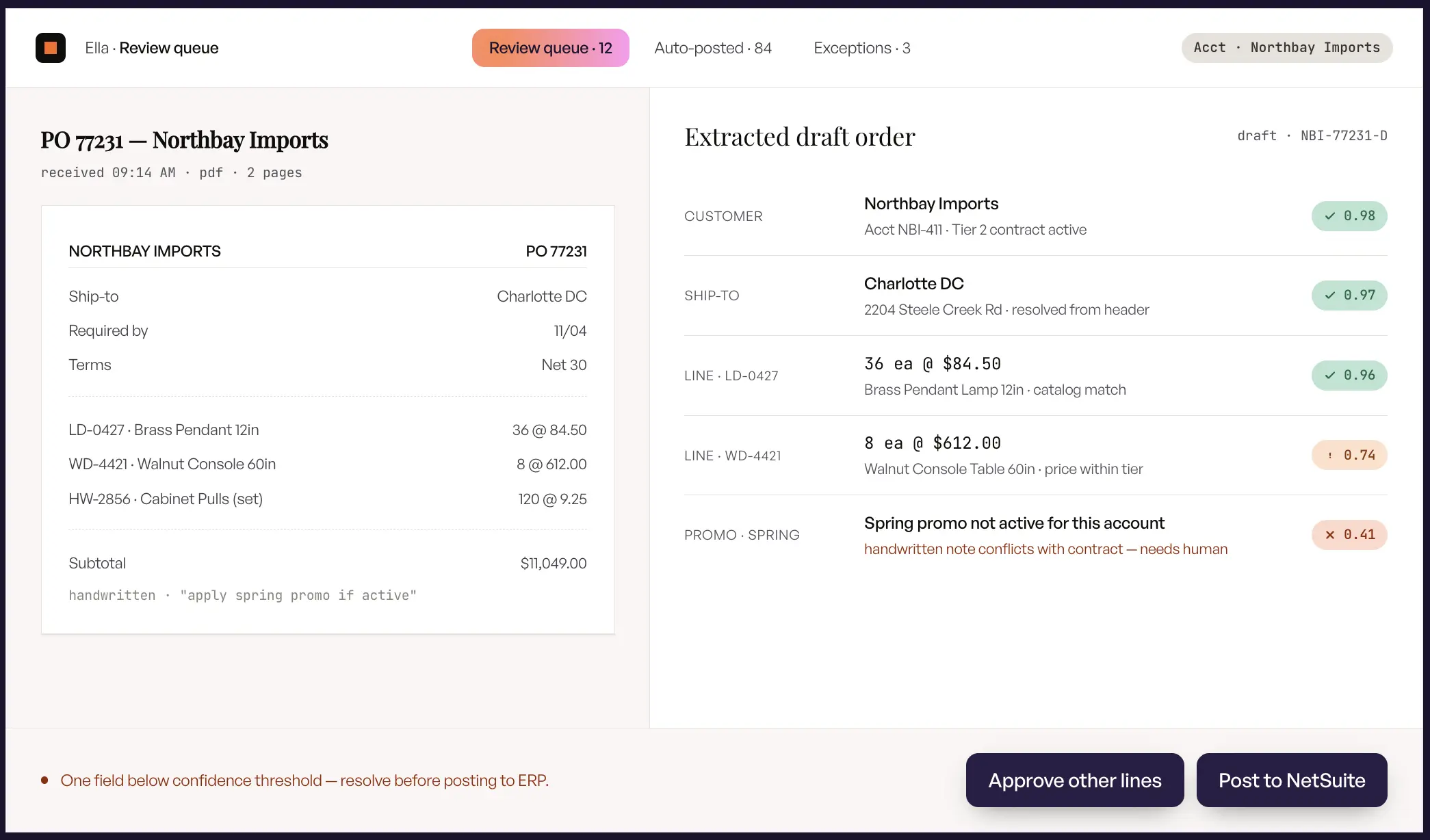Click Spring promo not active for this account
Image resolution: width=1430 pixels, height=840 pixels.
coord(1014,523)
